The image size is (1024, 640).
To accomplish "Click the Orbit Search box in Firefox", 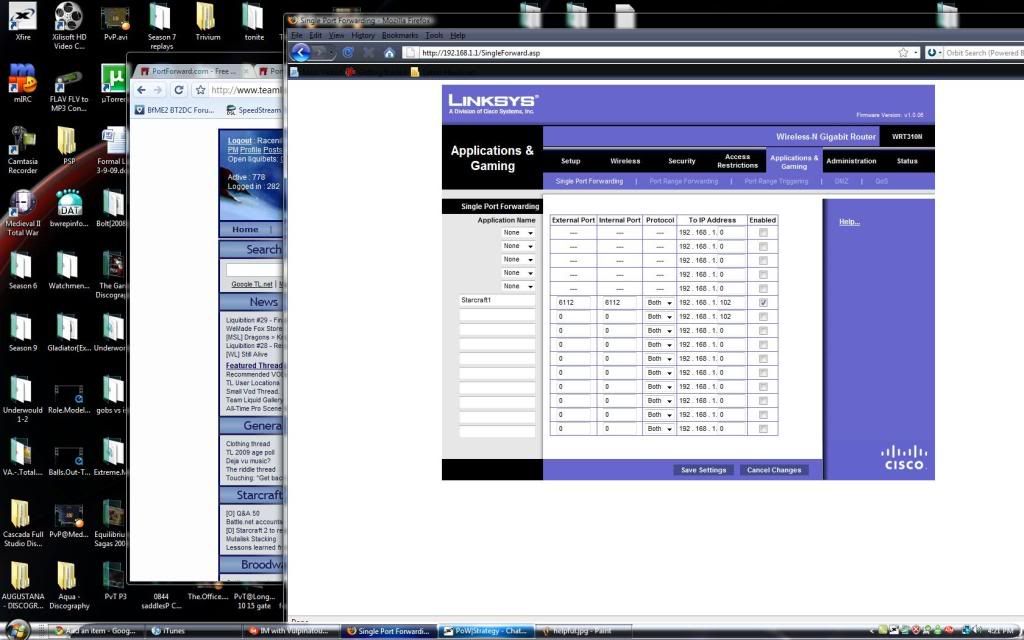I will pos(984,53).
